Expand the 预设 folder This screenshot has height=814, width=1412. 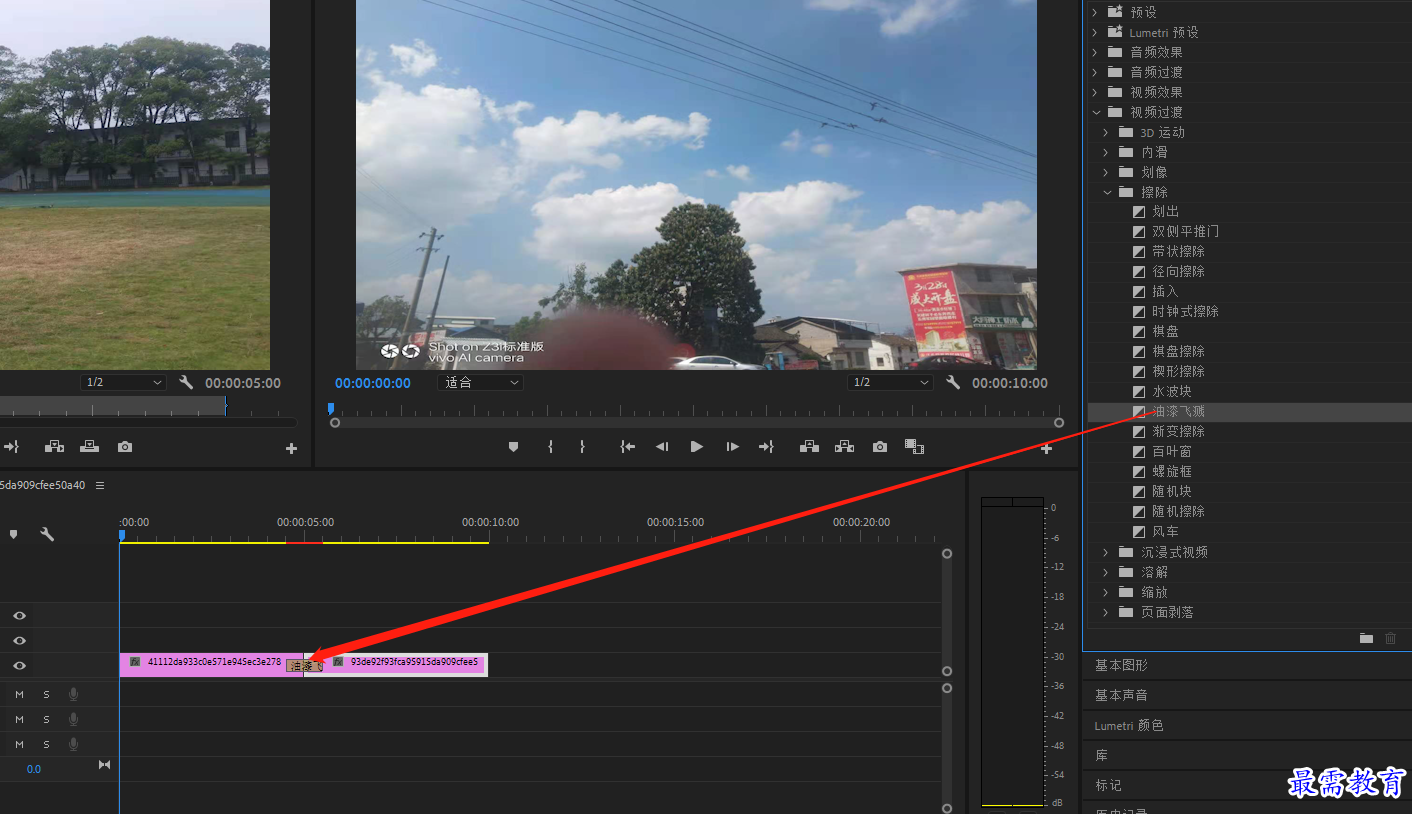pos(1094,12)
